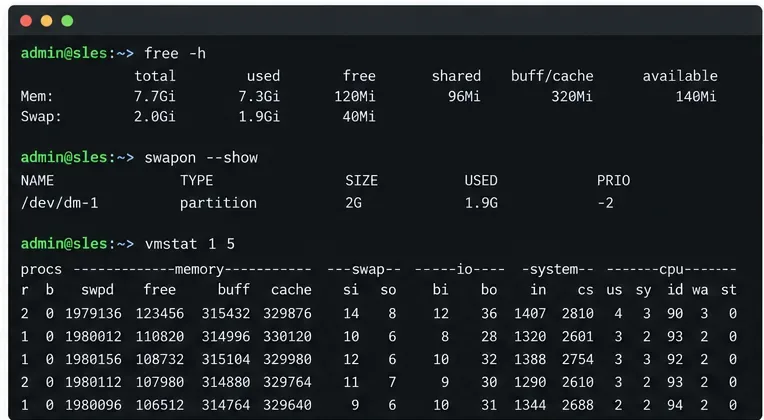Image resolution: width=764 pixels, height=420 pixels.
Task: Select the swap size value 2G
Action: (x=354, y=203)
